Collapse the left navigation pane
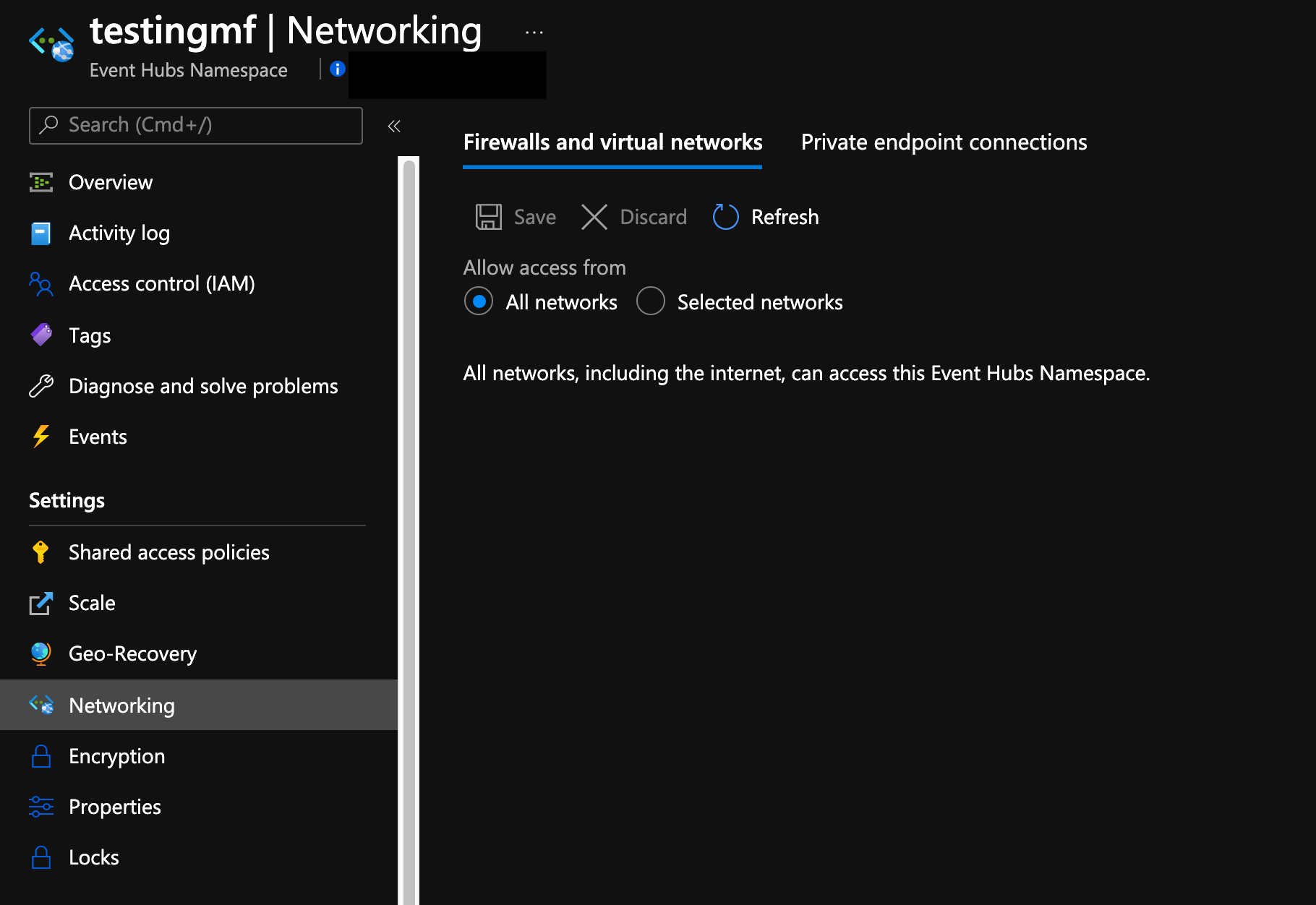The width and height of the screenshot is (1316, 905). (x=393, y=126)
